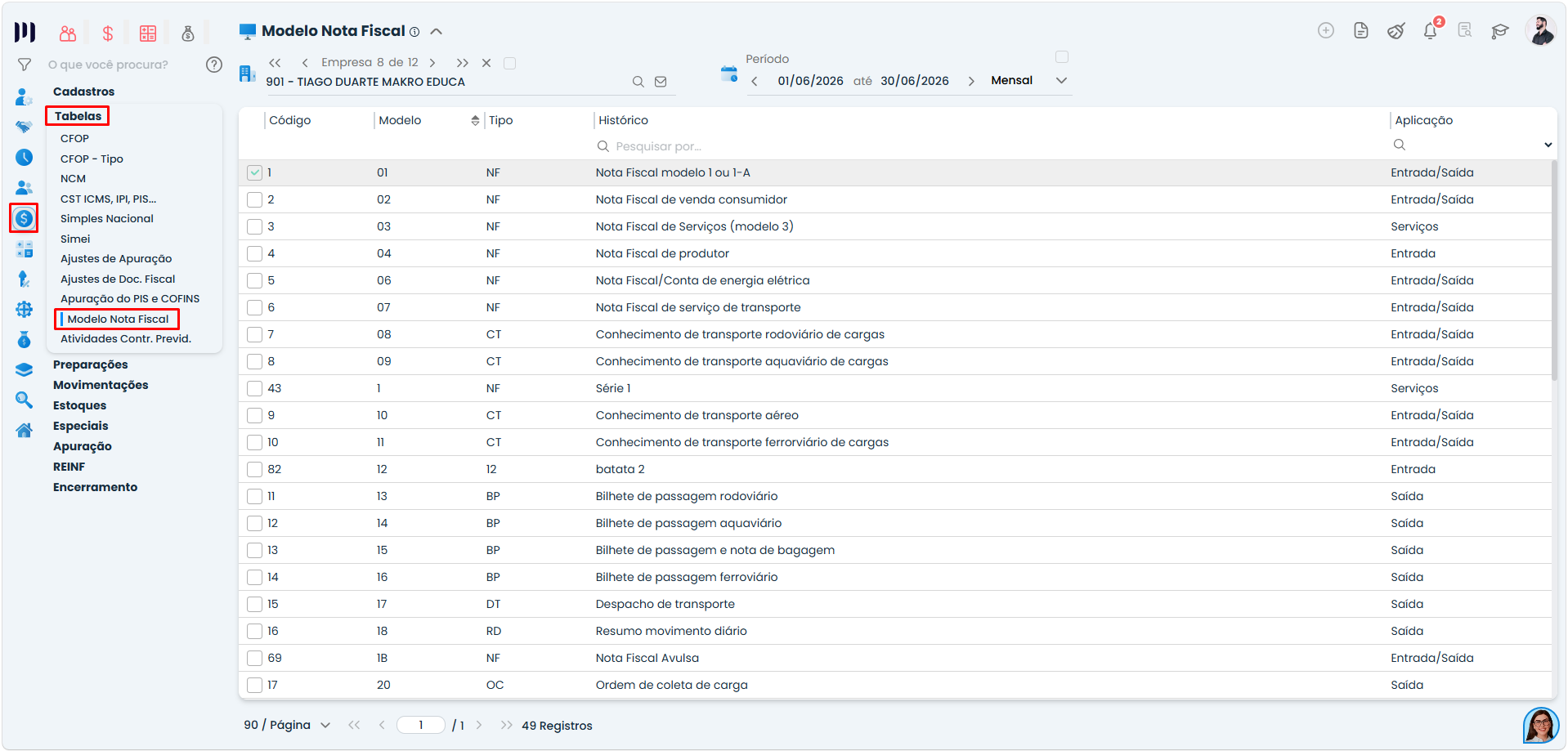
Task: Click the period calendar icon
Action: tap(729, 74)
